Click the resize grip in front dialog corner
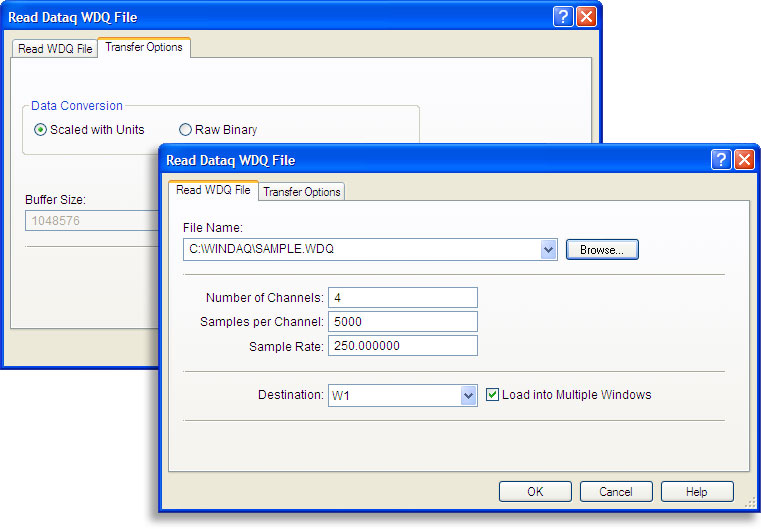The image size is (761, 529). (x=750, y=503)
